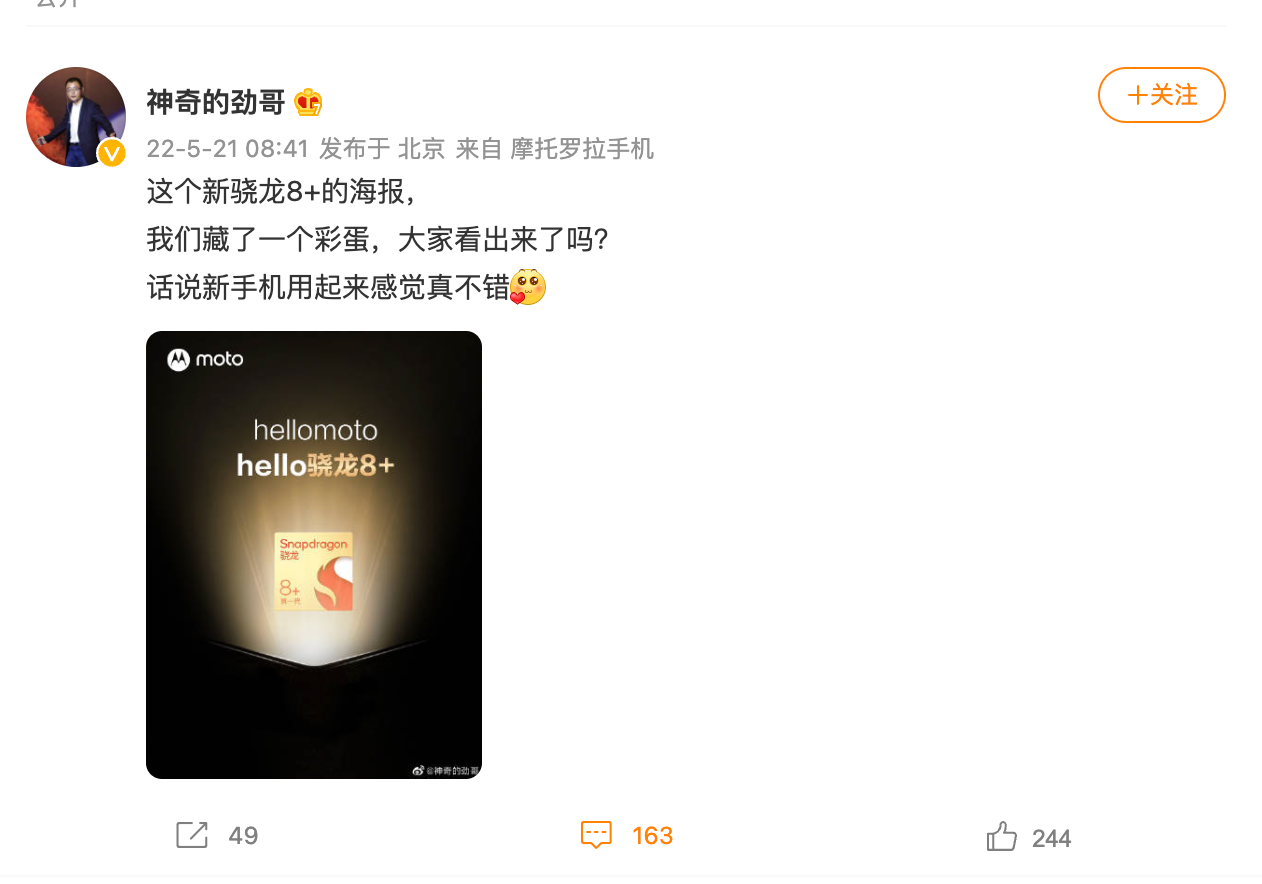The height and width of the screenshot is (884, 1262).
Task: Click the Weibo watermark on the poster
Action: pyautogui.click(x=446, y=771)
